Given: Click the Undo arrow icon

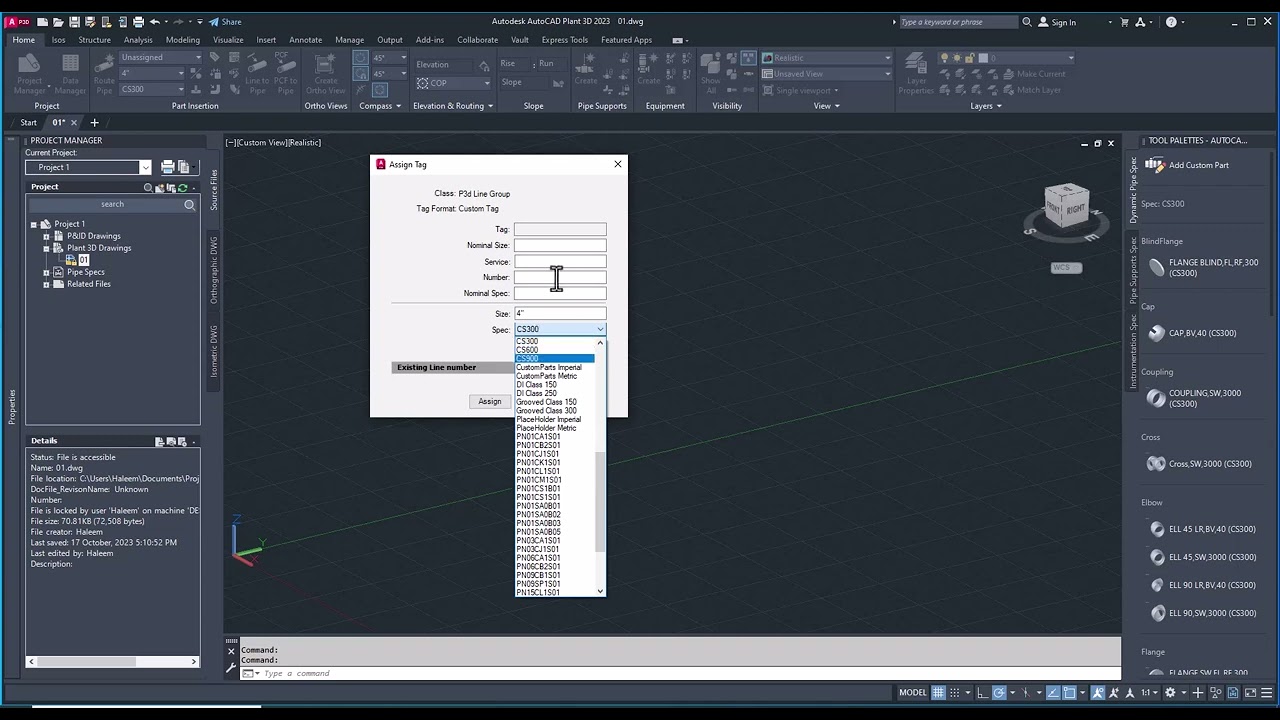Looking at the screenshot, I should (155, 22).
